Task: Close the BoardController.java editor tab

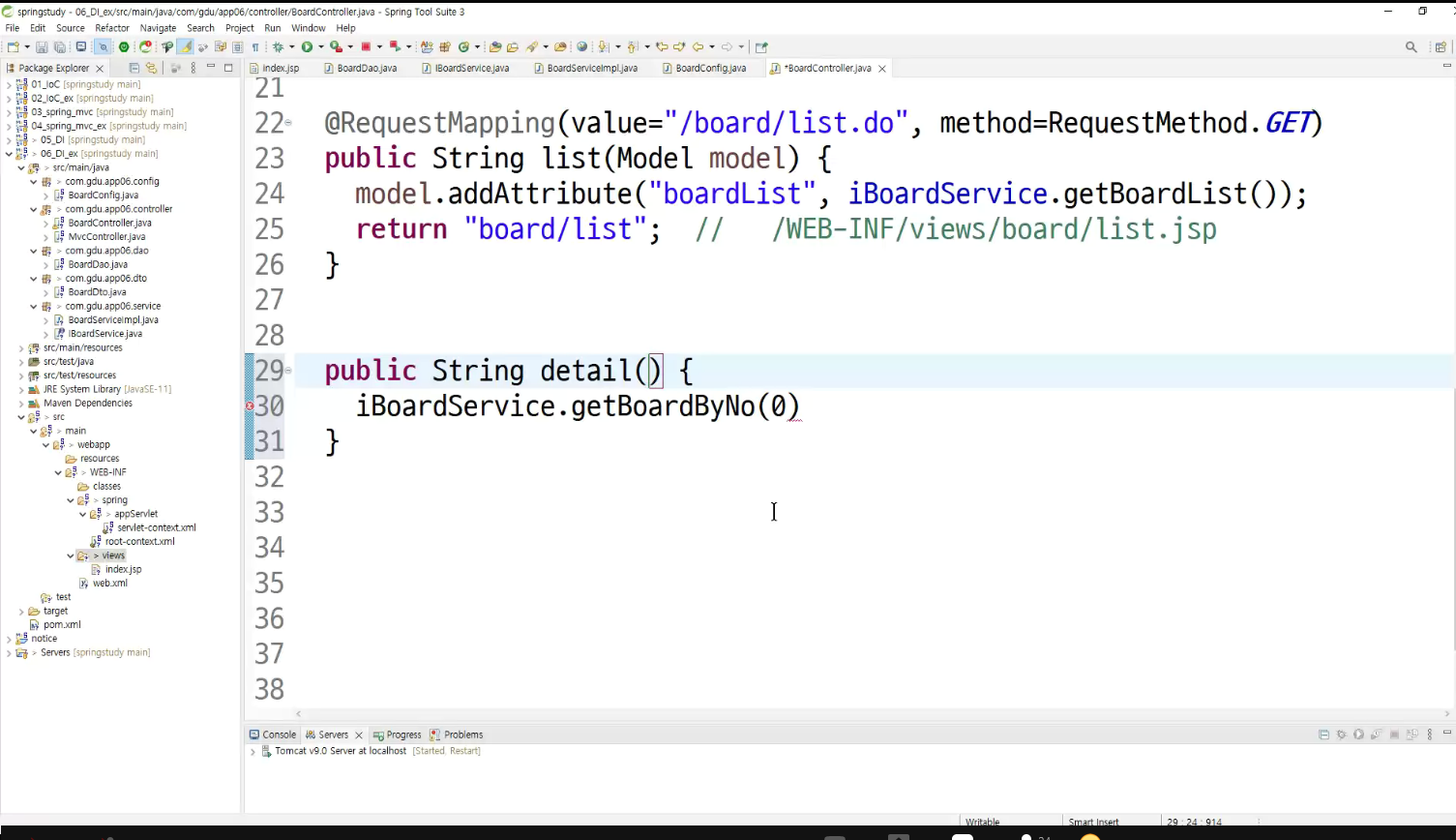Action: [882, 69]
